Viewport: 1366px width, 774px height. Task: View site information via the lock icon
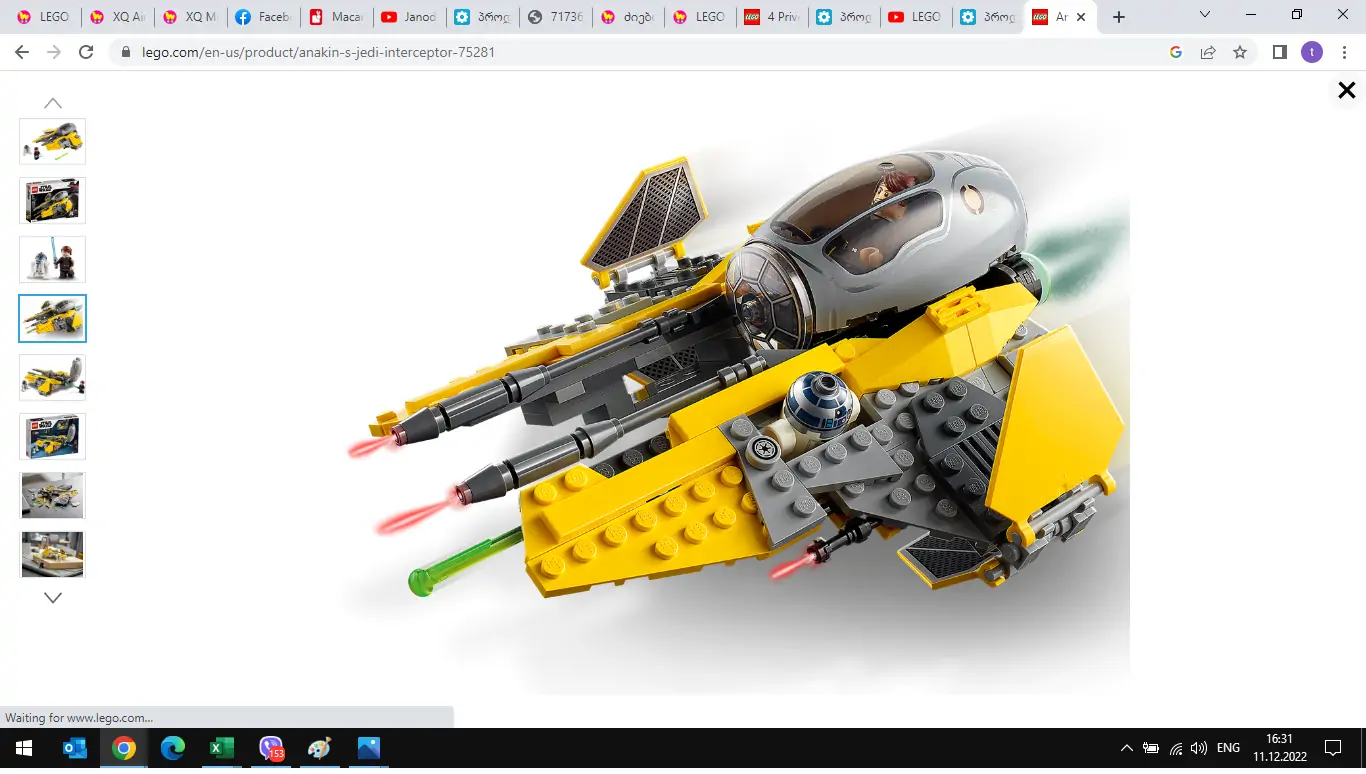pos(126,52)
